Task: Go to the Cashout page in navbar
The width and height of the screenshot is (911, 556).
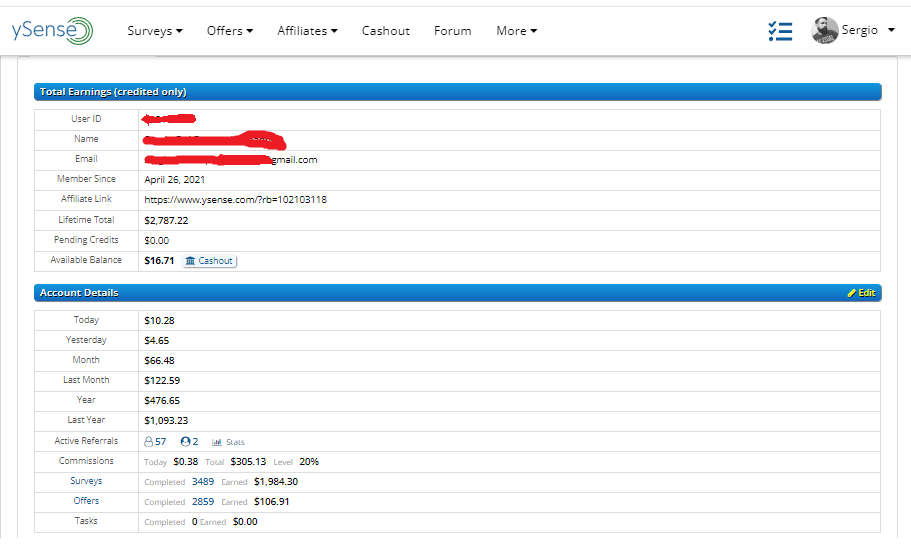Action: click(x=386, y=31)
